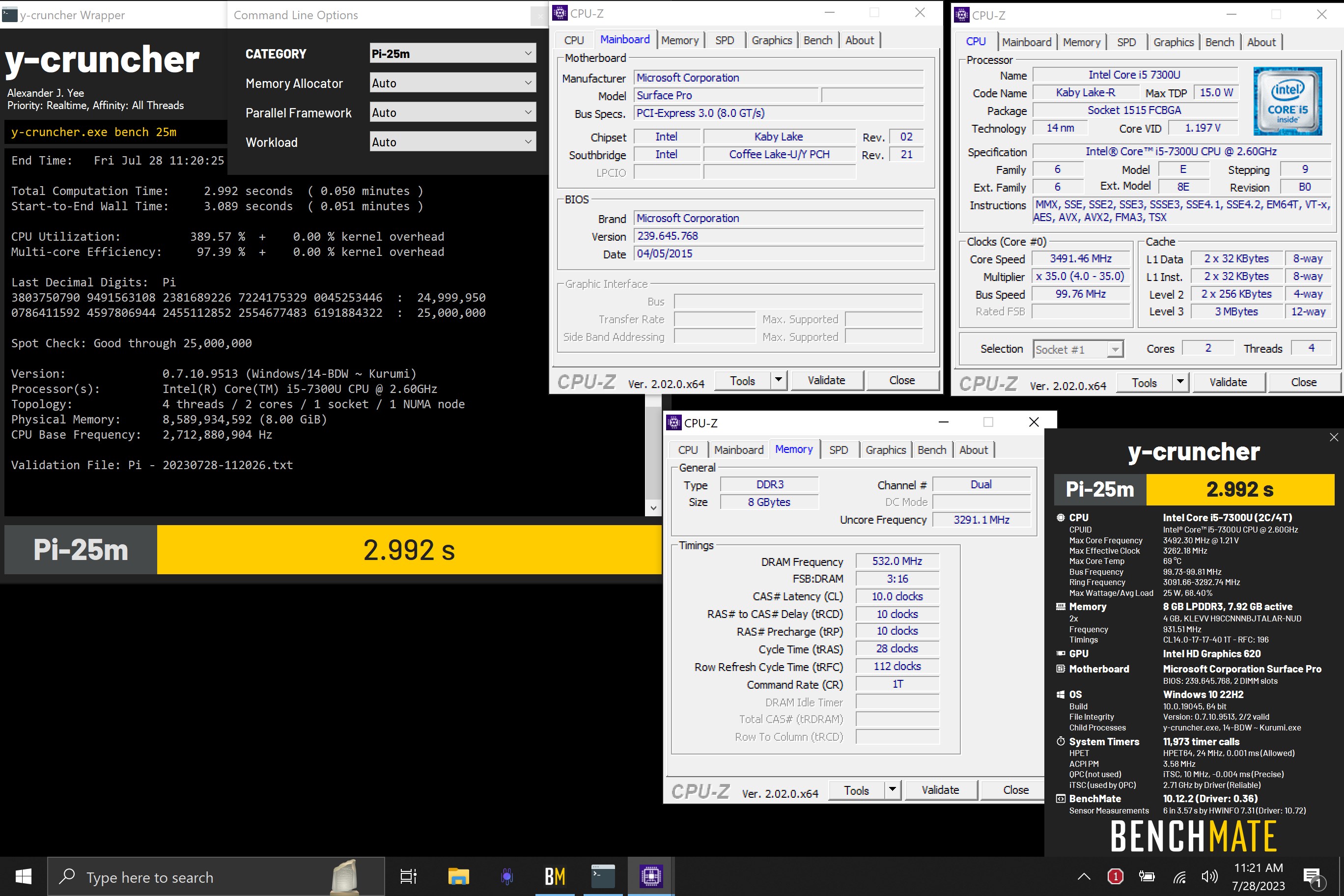Expand Tools arrow in Mainboard CPU-Z window

click(x=778, y=380)
